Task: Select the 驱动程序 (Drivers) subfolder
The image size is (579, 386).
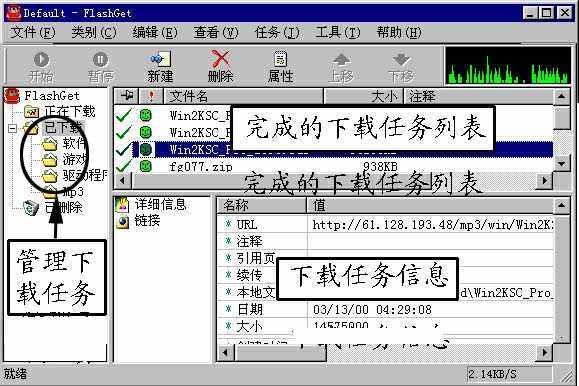Action: tap(85, 176)
